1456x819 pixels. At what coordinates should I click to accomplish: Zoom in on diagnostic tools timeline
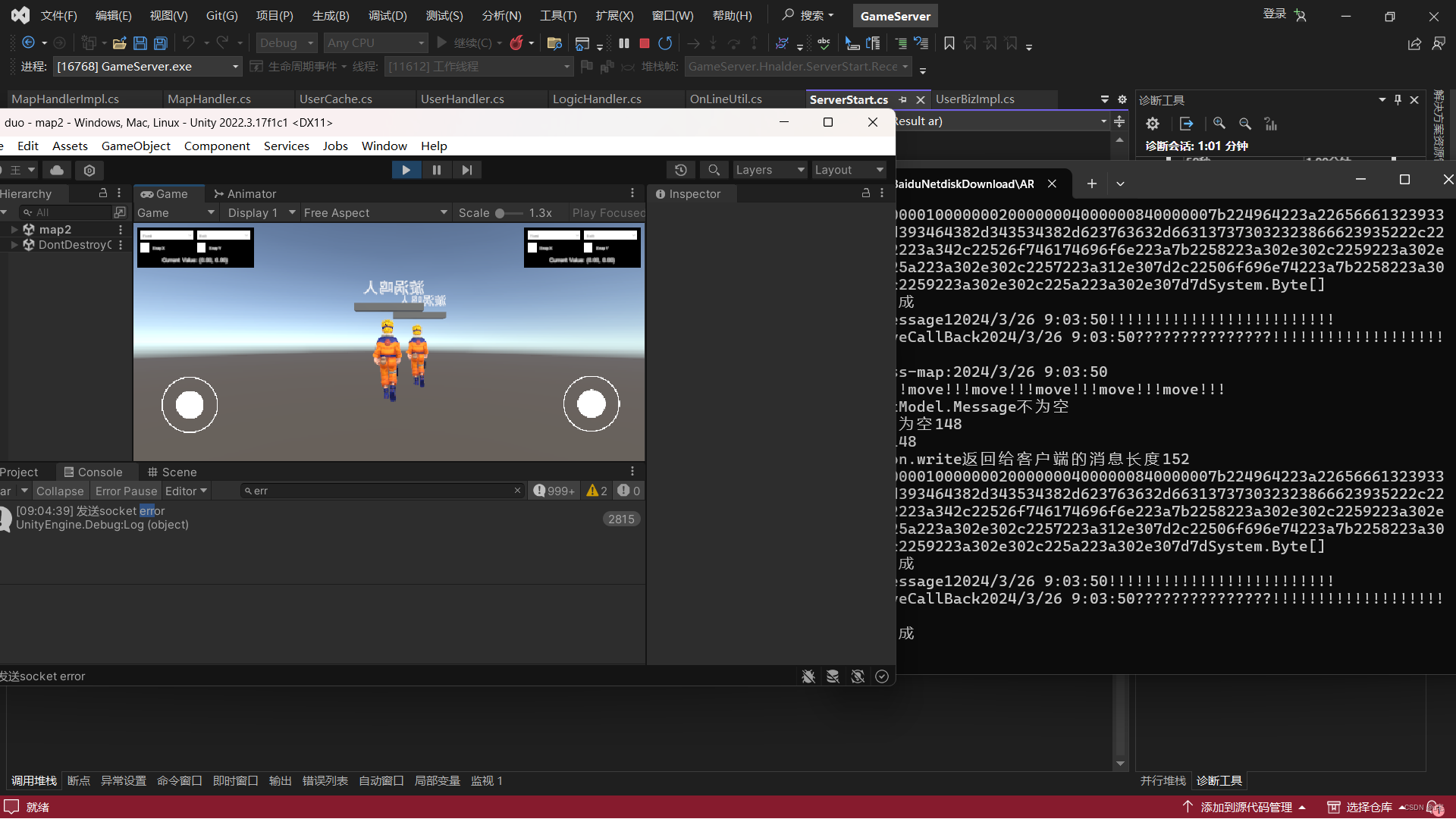[1219, 124]
